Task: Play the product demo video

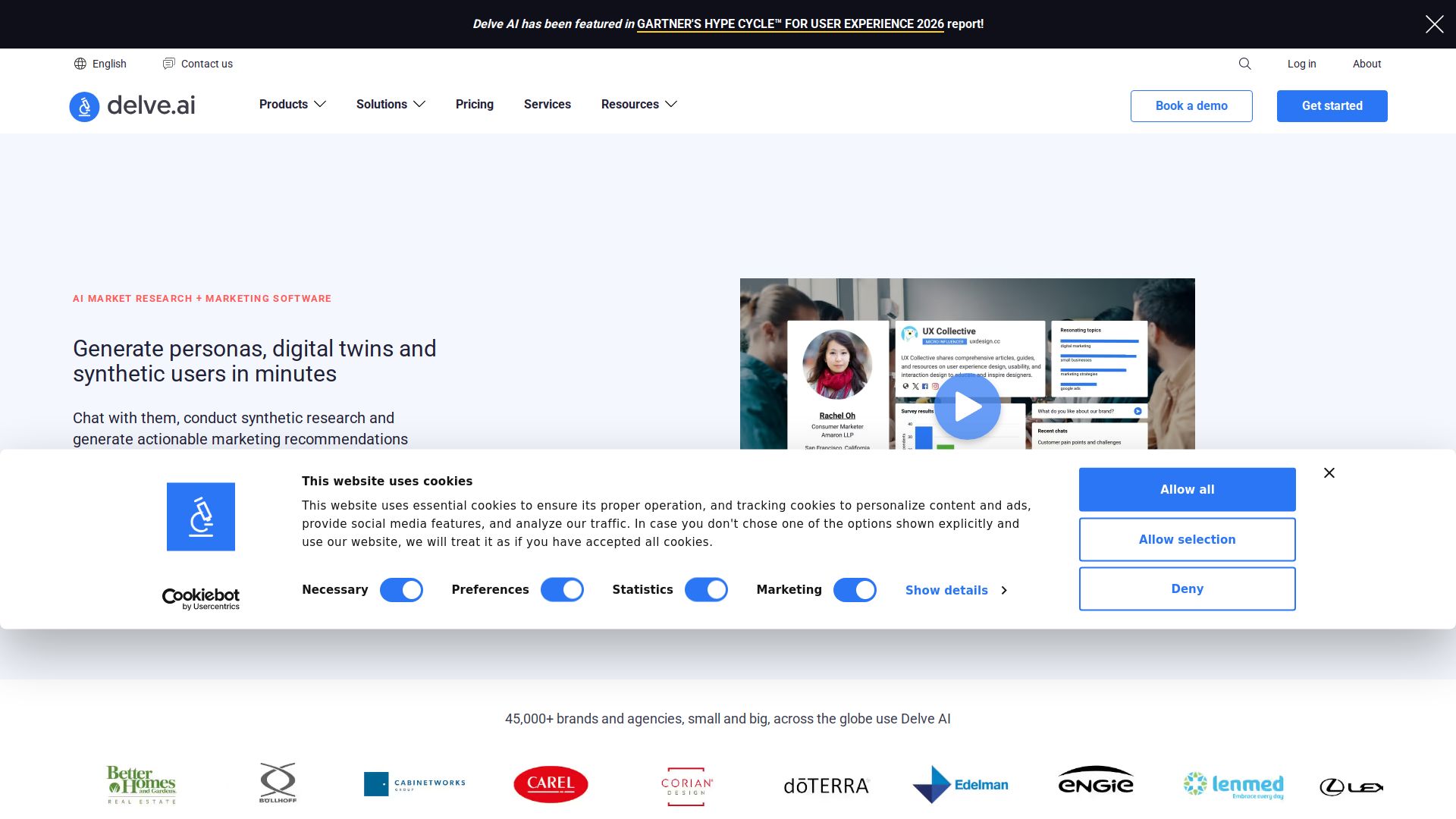Action: tap(967, 406)
